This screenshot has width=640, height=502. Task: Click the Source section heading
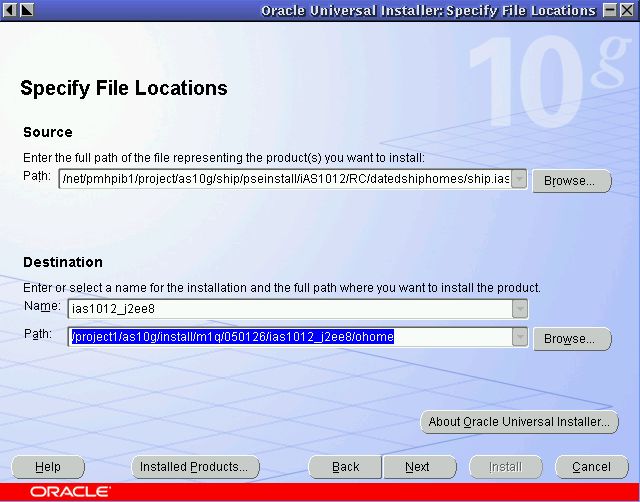(x=48, y=132)
